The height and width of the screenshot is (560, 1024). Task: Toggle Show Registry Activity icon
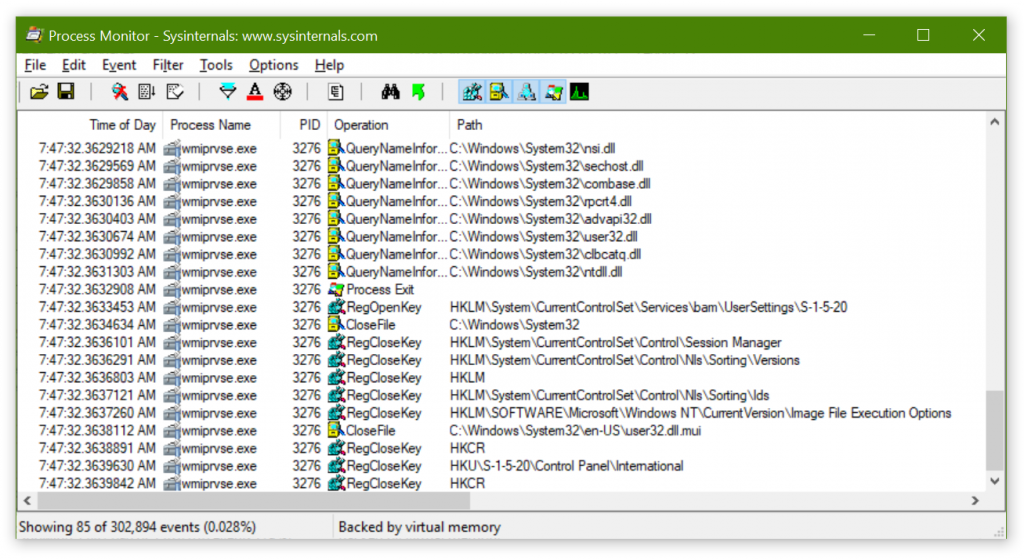(x=472, y=92)
